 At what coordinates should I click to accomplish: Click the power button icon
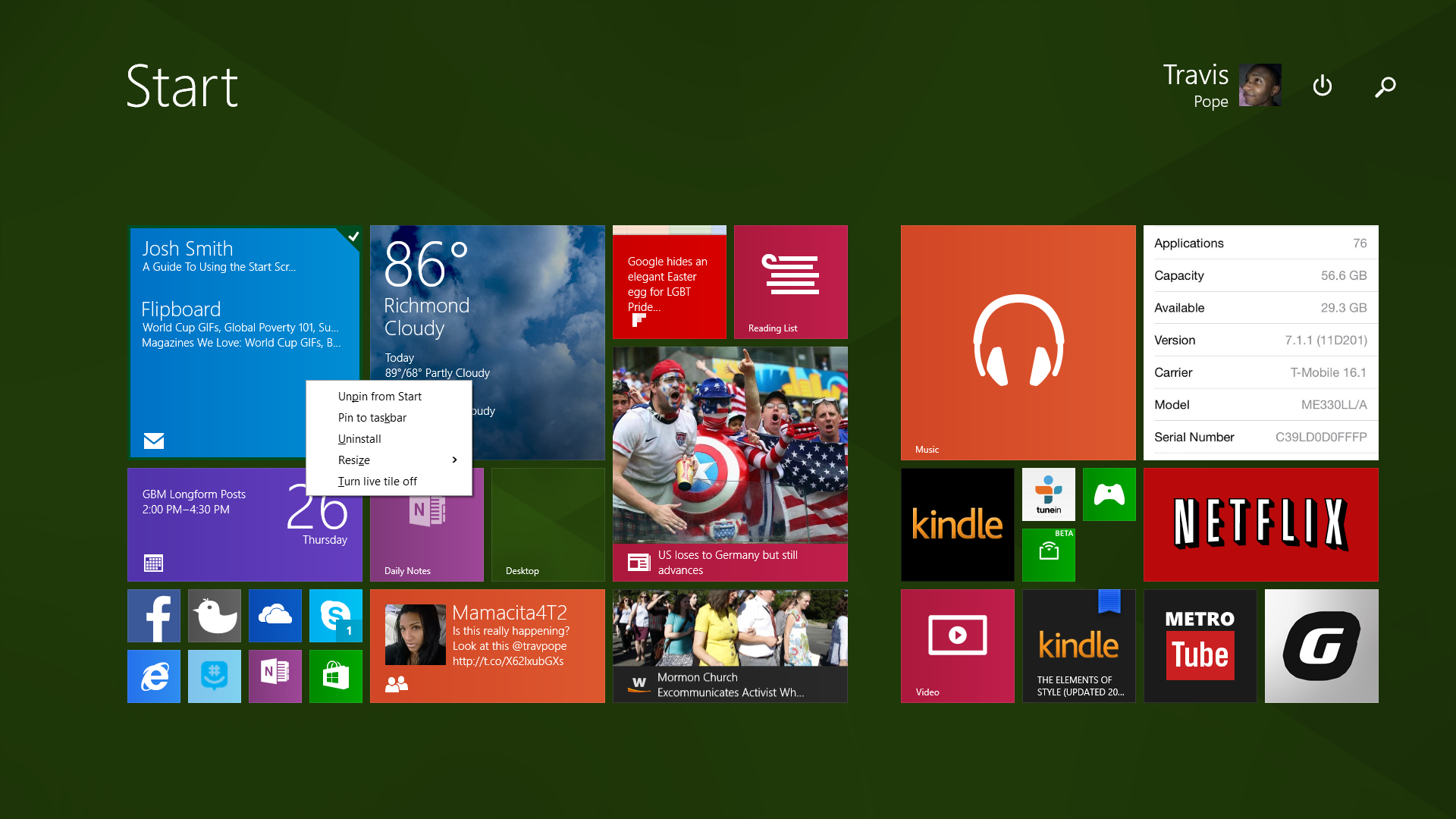1323,86
